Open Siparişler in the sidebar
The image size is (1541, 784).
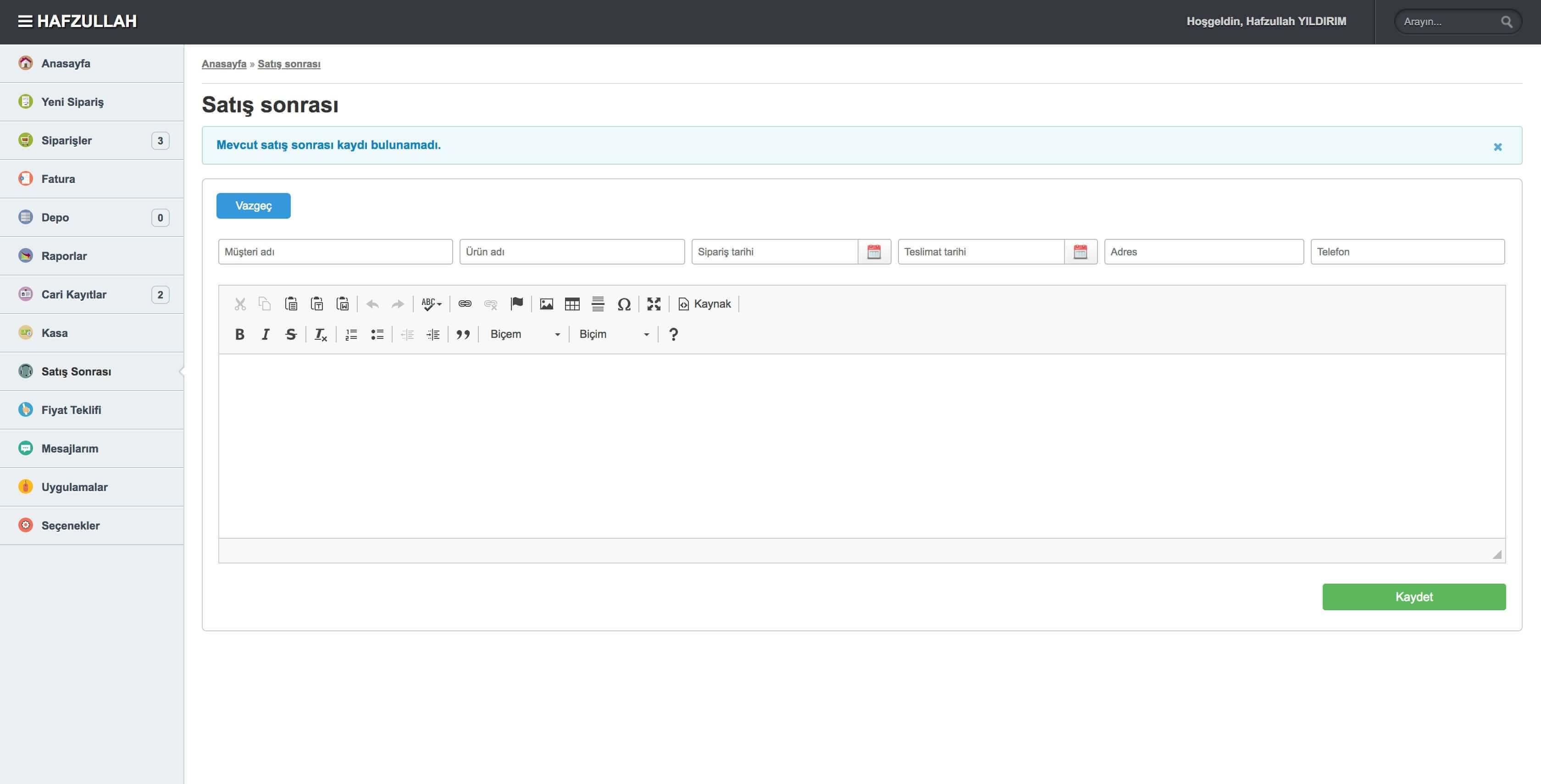67,141
